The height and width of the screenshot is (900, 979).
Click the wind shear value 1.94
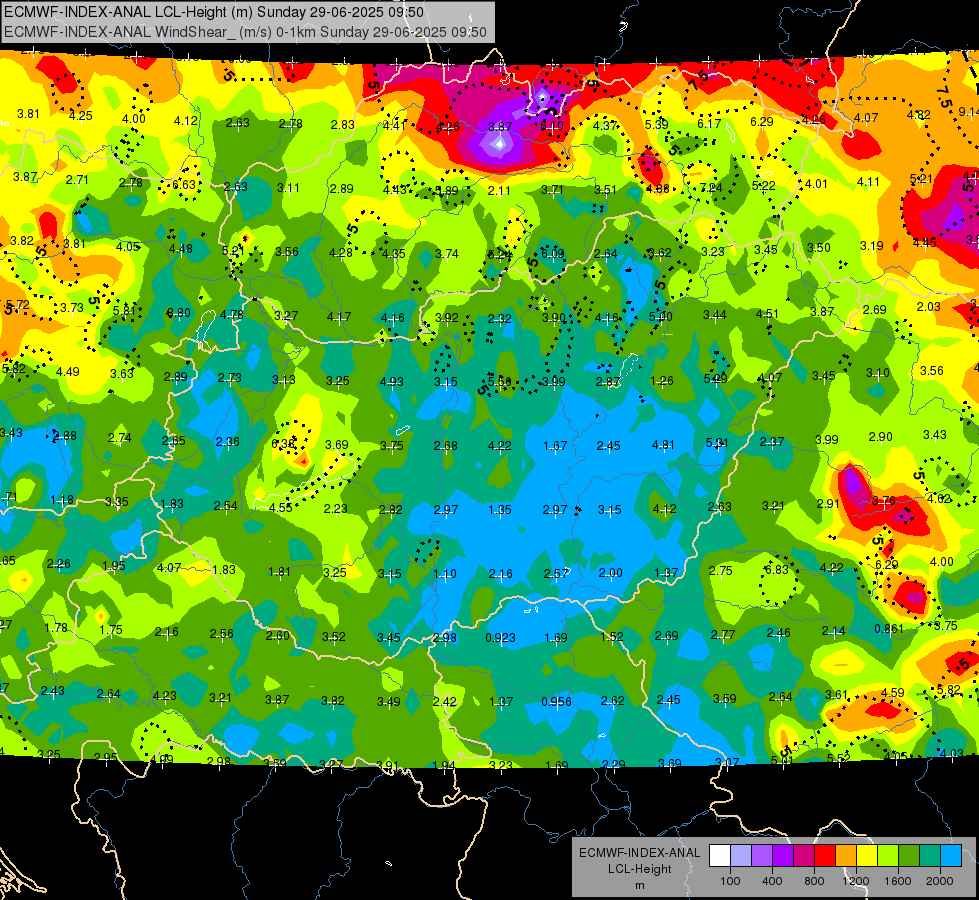point(443,765)
